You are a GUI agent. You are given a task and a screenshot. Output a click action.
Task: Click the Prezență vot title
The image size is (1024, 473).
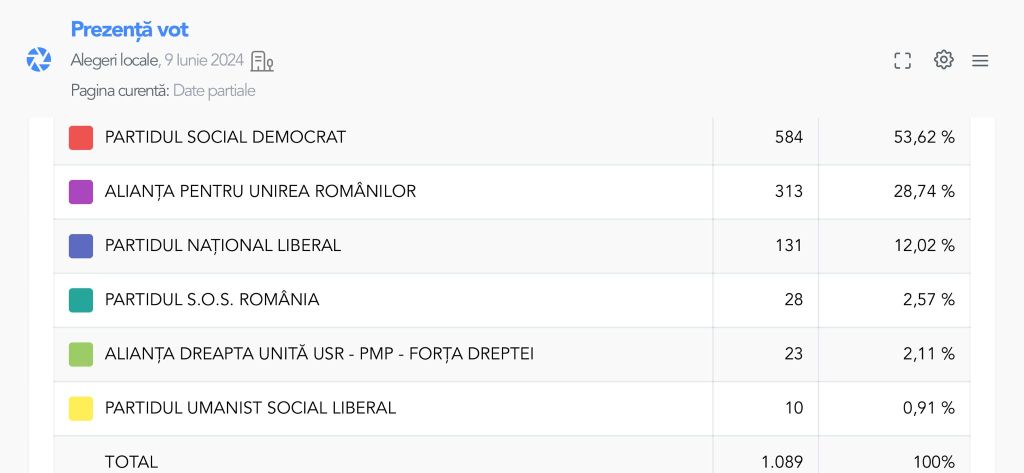pyautogui.click(x=129, y=30)
